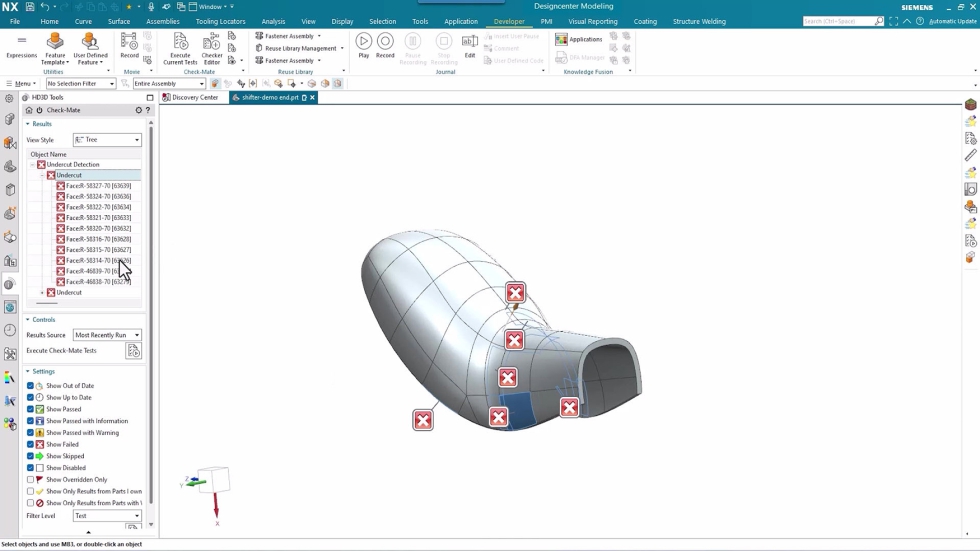
Task: Toggle Show Out of Date checkbox
Action: [30, 386]
